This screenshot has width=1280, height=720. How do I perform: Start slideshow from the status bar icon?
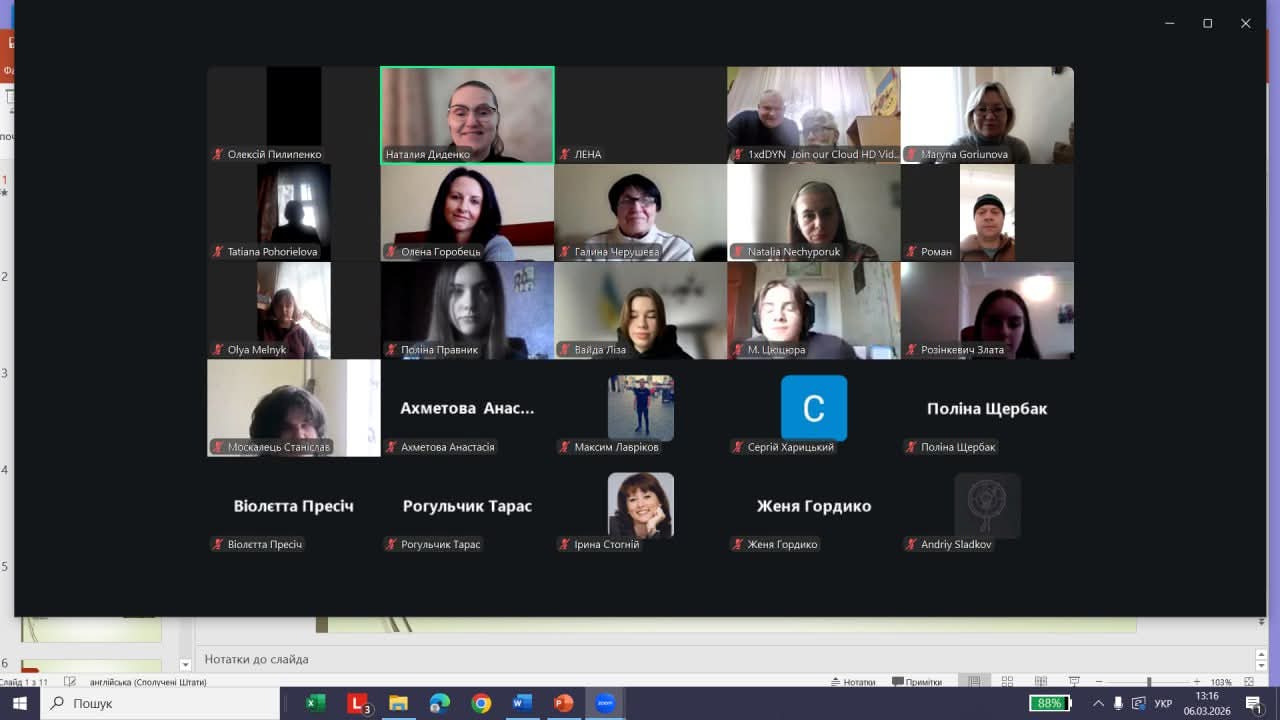click(1073, 682)
